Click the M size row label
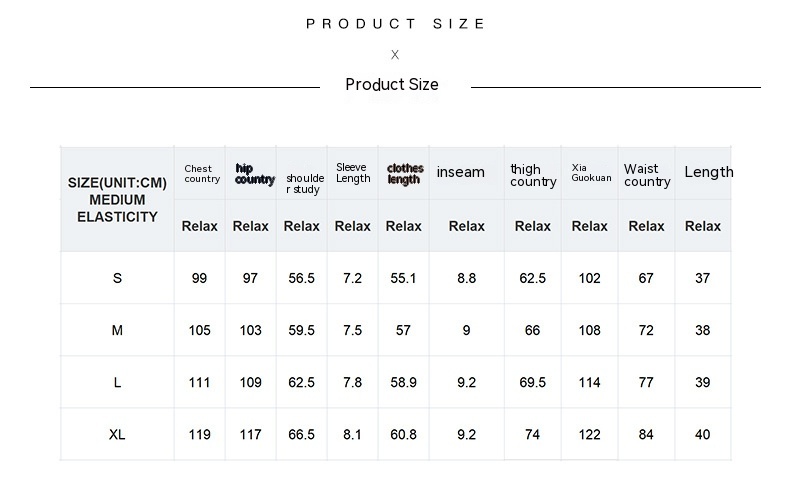Viewport: 790px width, 493px height. [x=117, y=330]
